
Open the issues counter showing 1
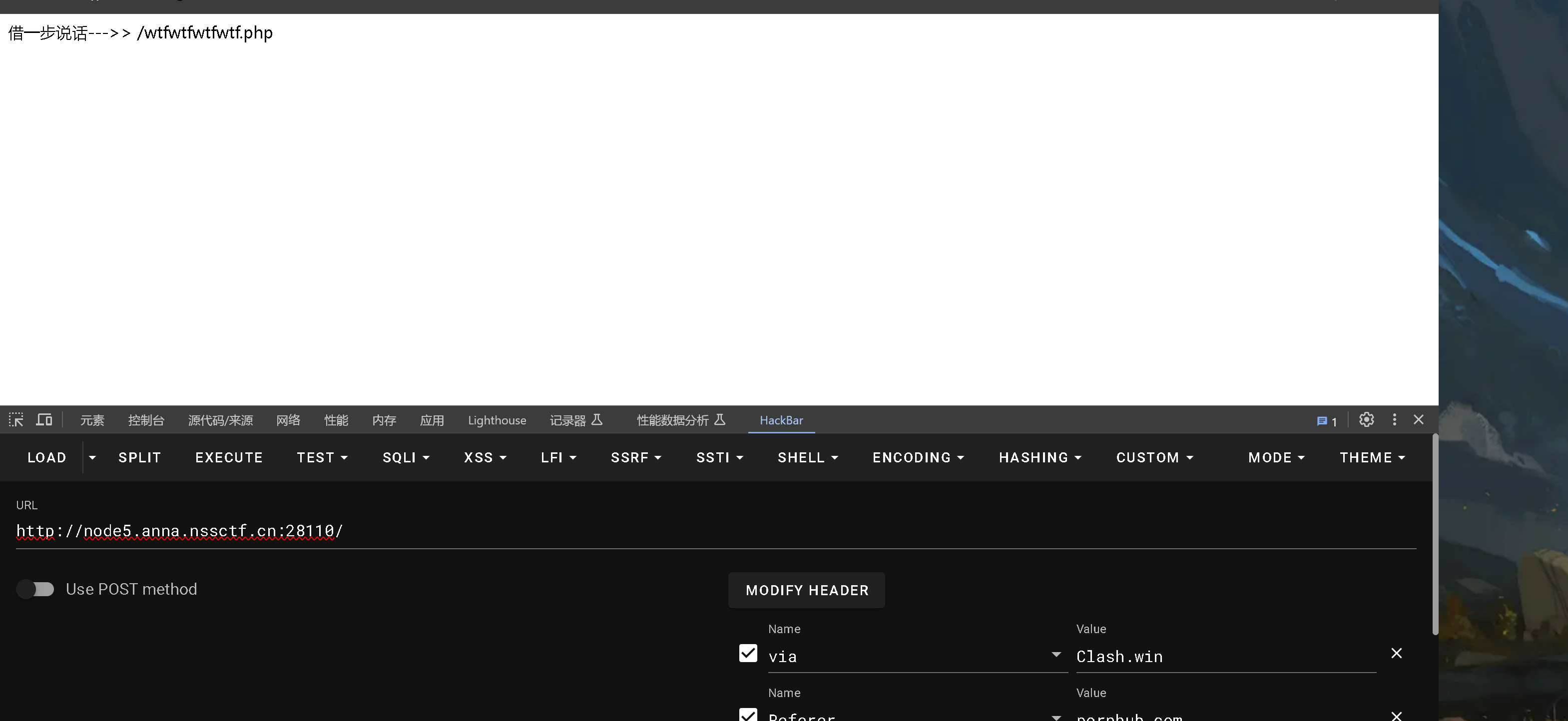[x=1327, y=421]
